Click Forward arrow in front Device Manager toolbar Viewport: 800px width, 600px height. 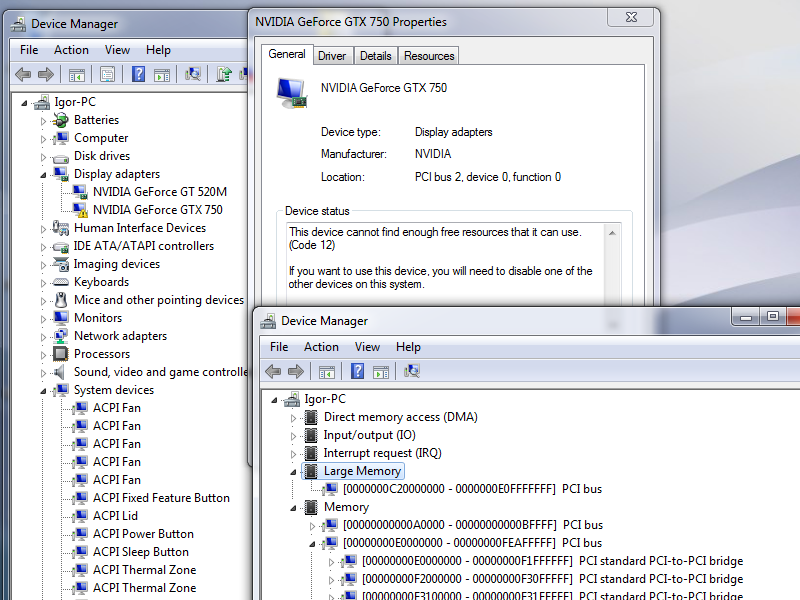point(296,371)
